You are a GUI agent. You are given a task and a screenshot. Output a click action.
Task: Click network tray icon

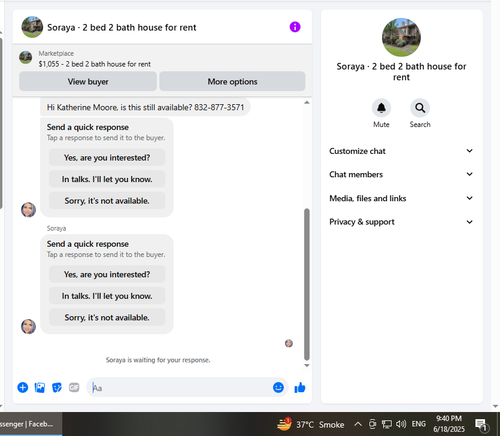[387, 424]
